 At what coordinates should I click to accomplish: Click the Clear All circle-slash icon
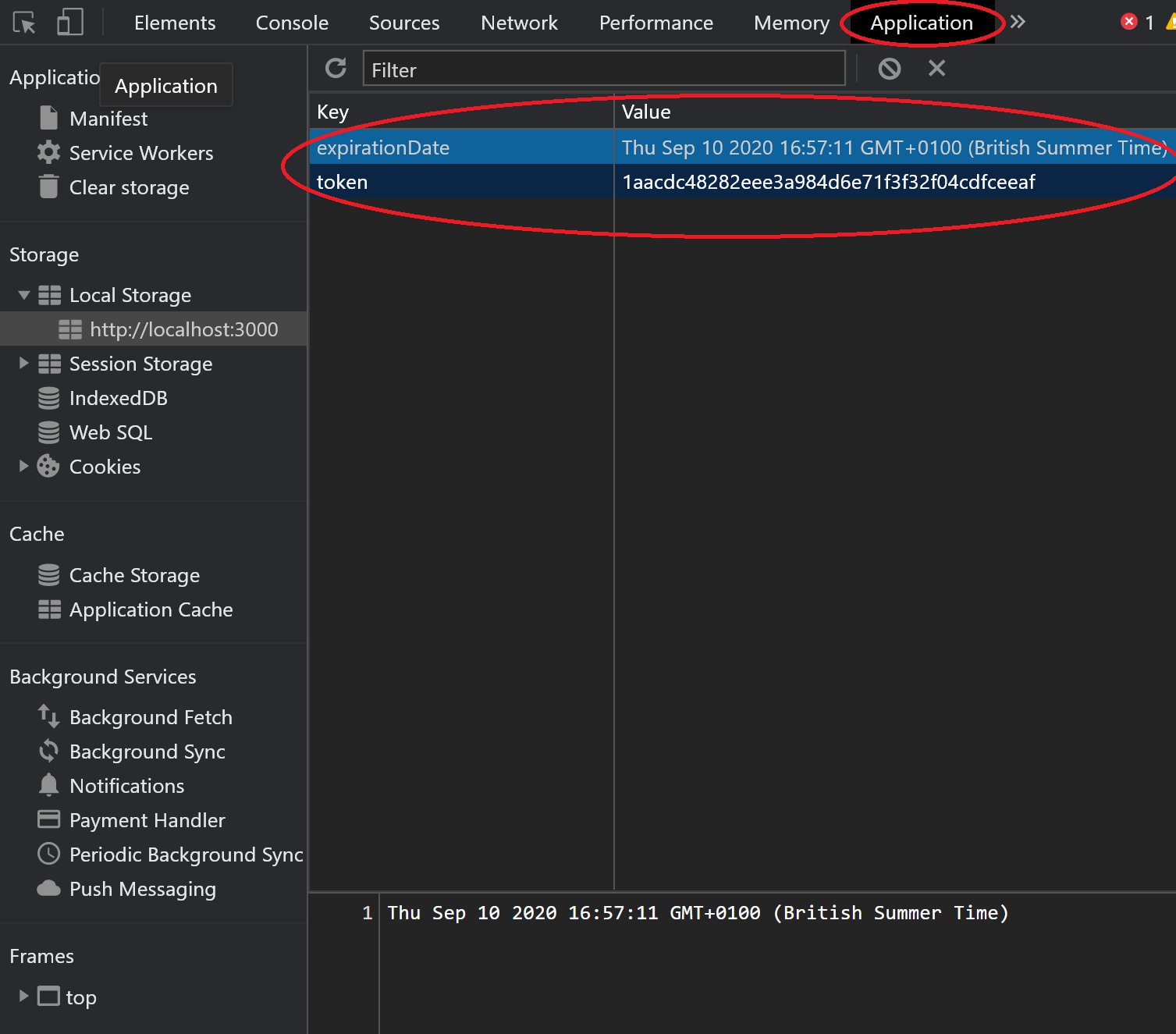[x=889, y=69]
